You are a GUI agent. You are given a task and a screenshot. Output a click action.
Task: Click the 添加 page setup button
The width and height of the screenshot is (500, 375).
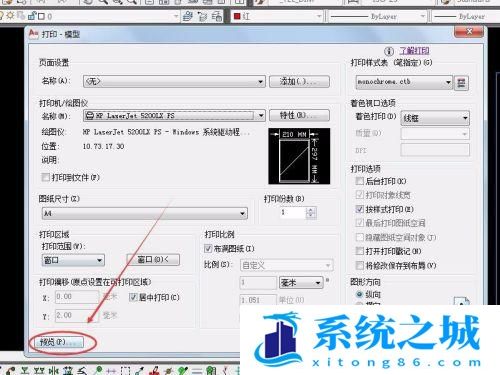click(299, 81)
